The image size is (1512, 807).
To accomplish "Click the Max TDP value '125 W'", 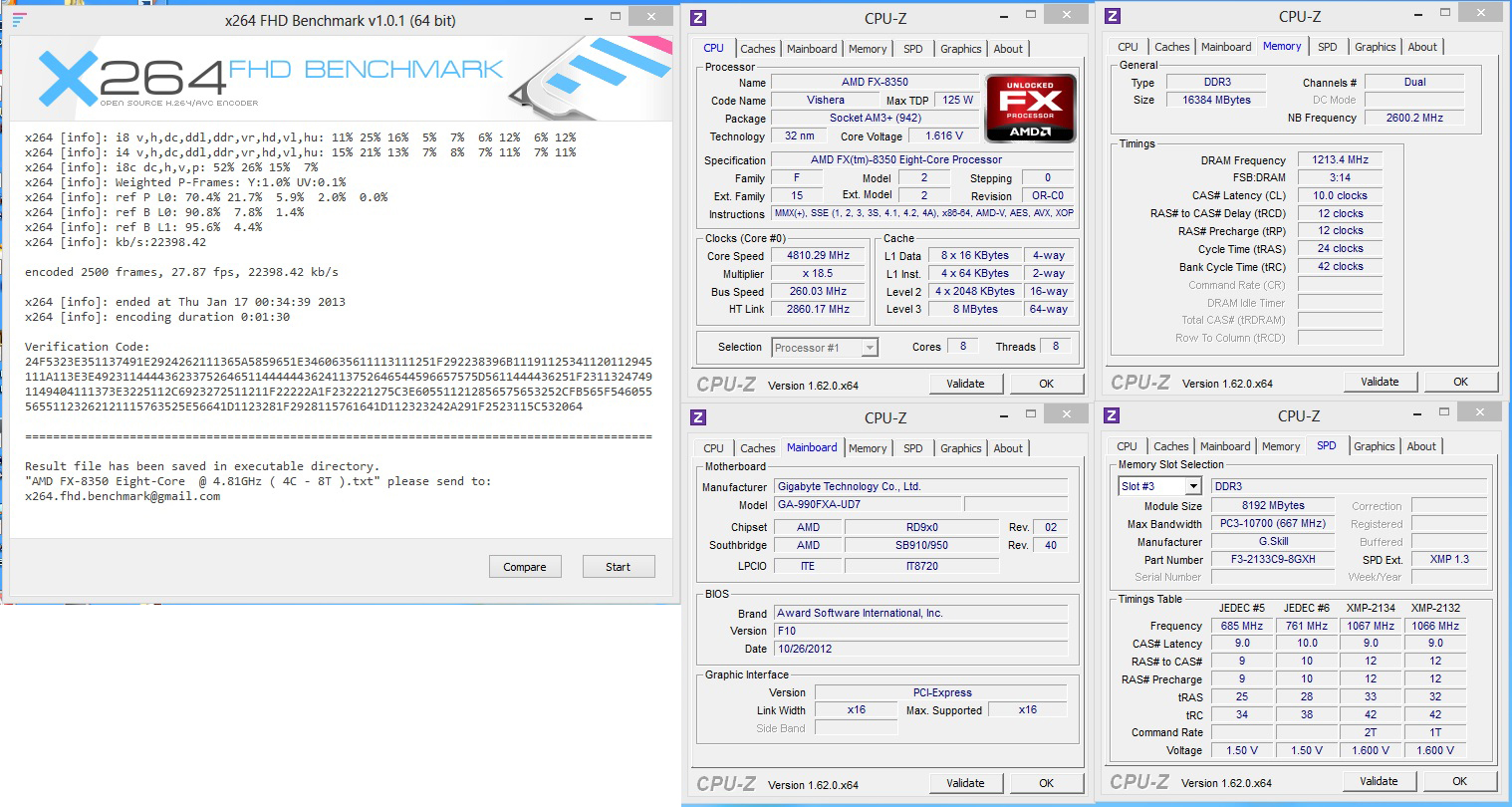I will point(958,100).
